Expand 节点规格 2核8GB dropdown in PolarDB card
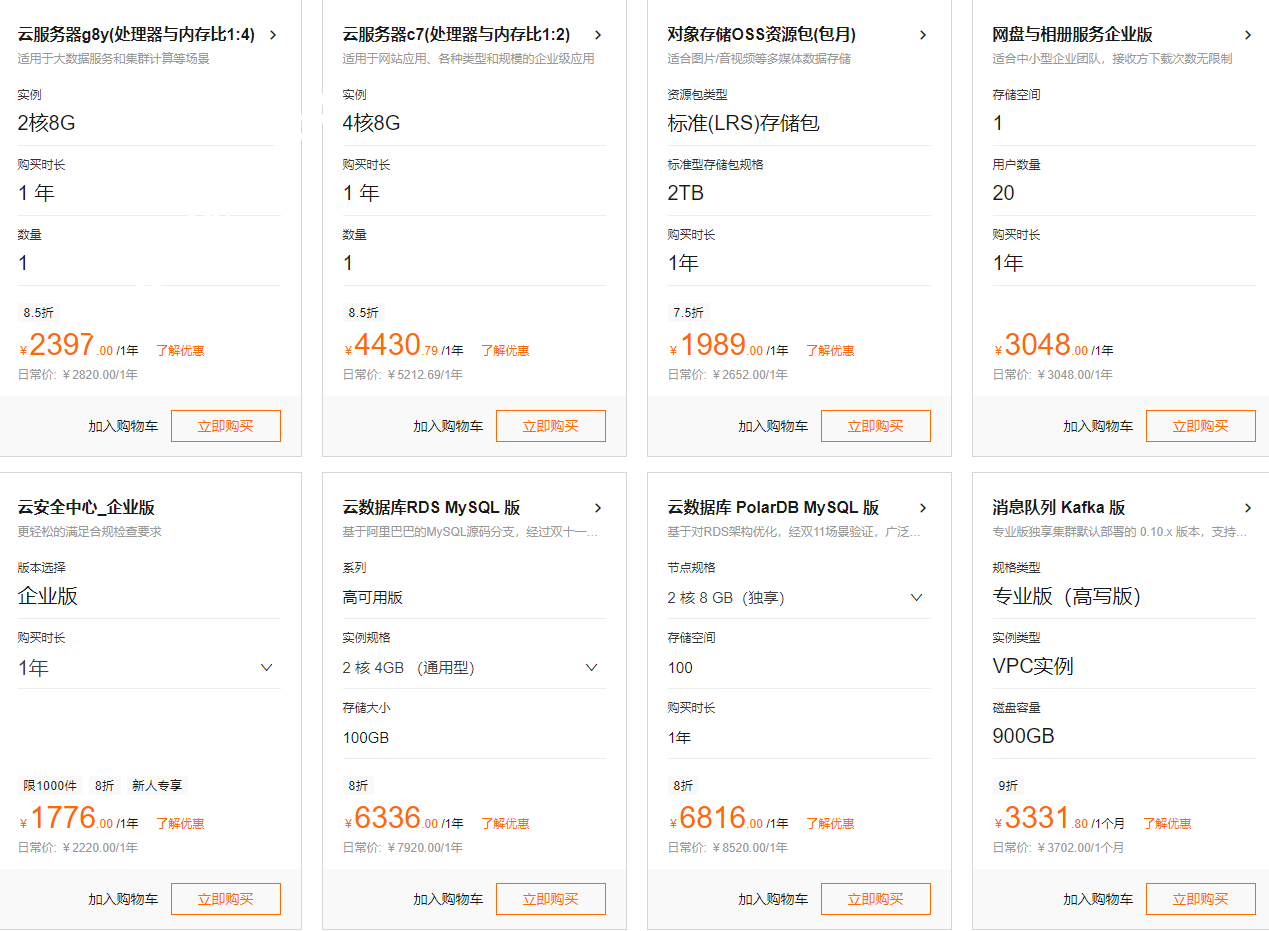1269x931 pixels. pyautogui.click(x=799, y=597)
